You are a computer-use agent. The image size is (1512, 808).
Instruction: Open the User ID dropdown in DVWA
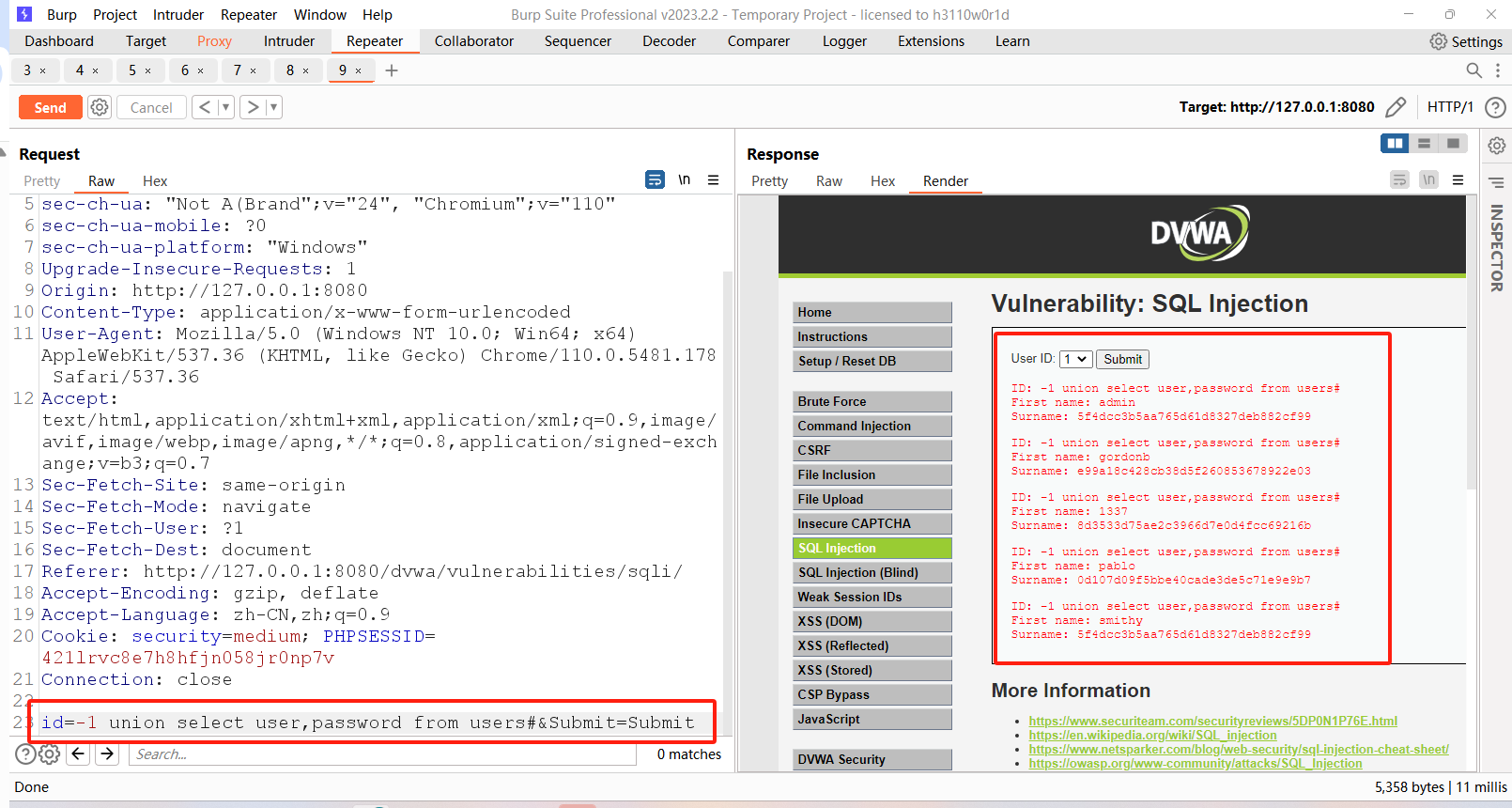coord(1076,359)
